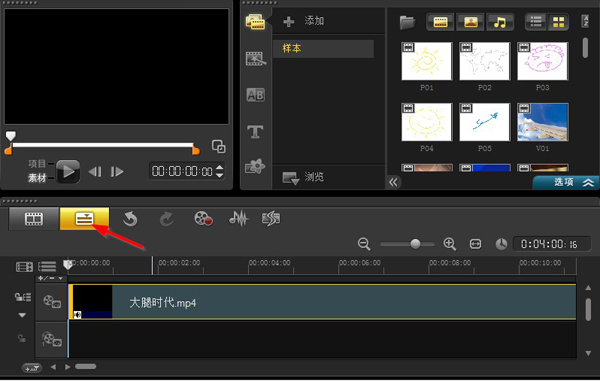Image resolution: width=600 pixels, height=381 pixels.
Task: Select the P02 world map thumbnail
Action: 484,61
